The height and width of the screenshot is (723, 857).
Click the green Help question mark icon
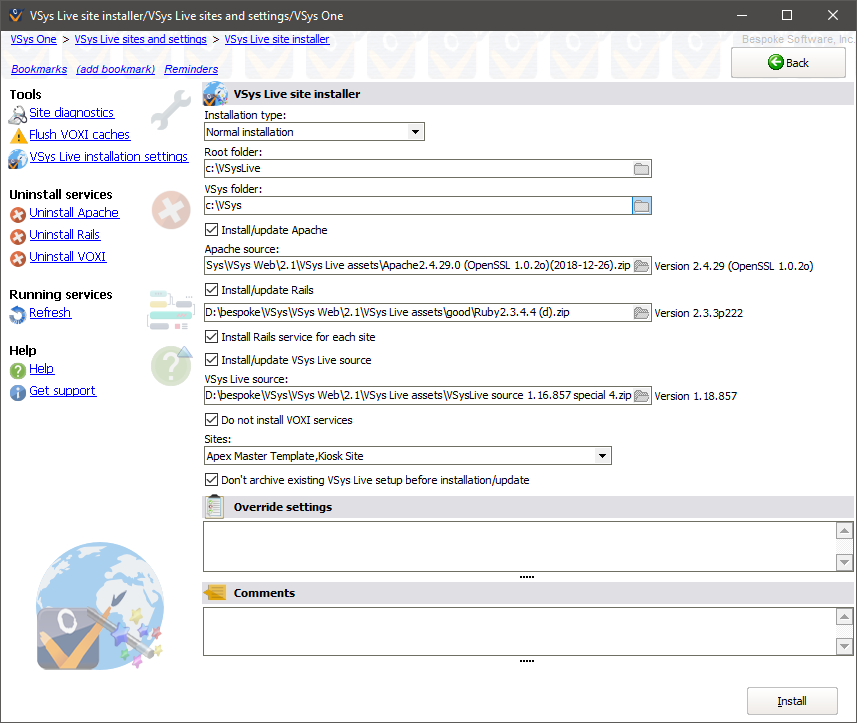coord(18,370)
